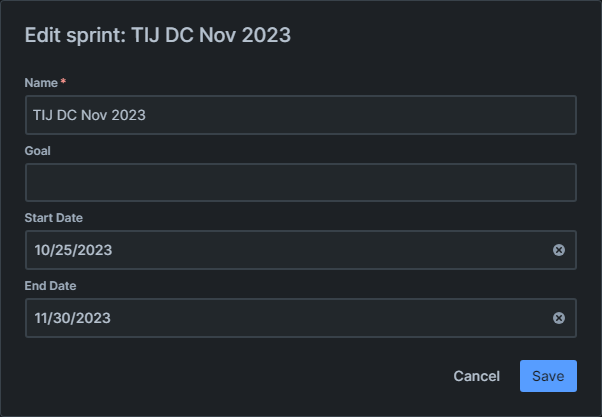The width and height of the screenshot is (602, 417).
Task: Select the year '2023' in the Start Date value
Action: (x=95, y=250)
